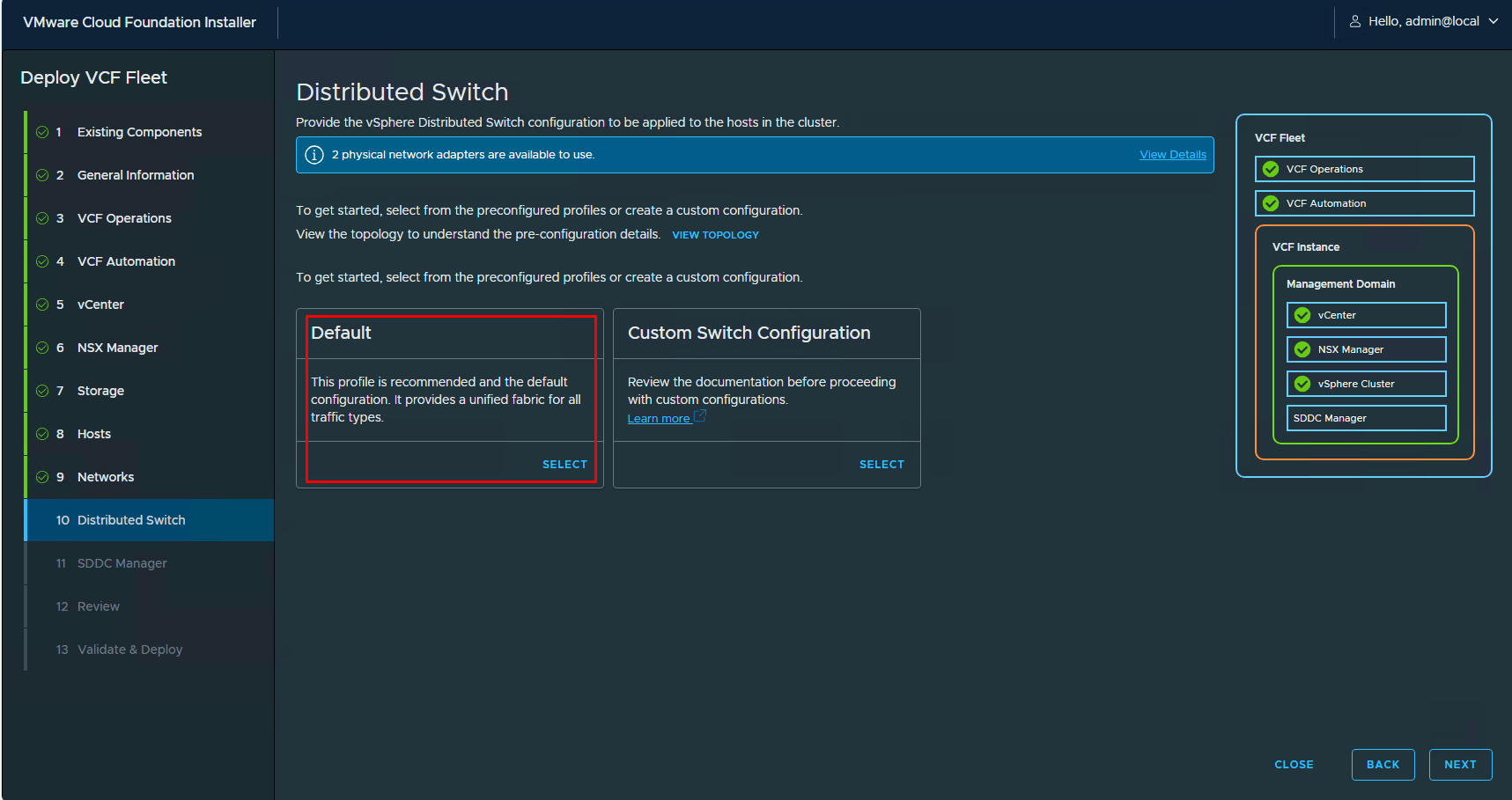
Task: Click the green check in the VCF Operations fleet box
Action: (1271, 169)
